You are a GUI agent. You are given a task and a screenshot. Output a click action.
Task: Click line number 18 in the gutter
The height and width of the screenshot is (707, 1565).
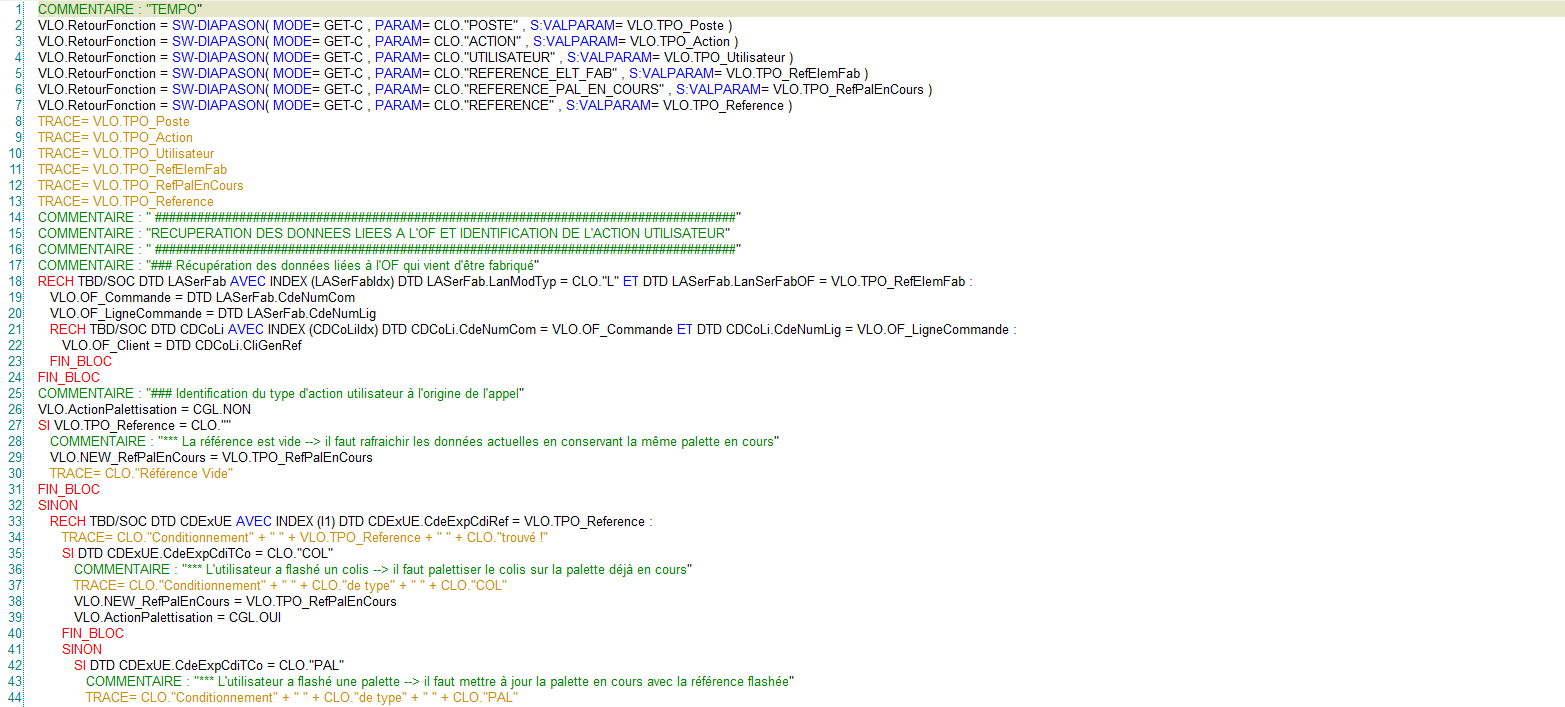click(x=17, y=281)
